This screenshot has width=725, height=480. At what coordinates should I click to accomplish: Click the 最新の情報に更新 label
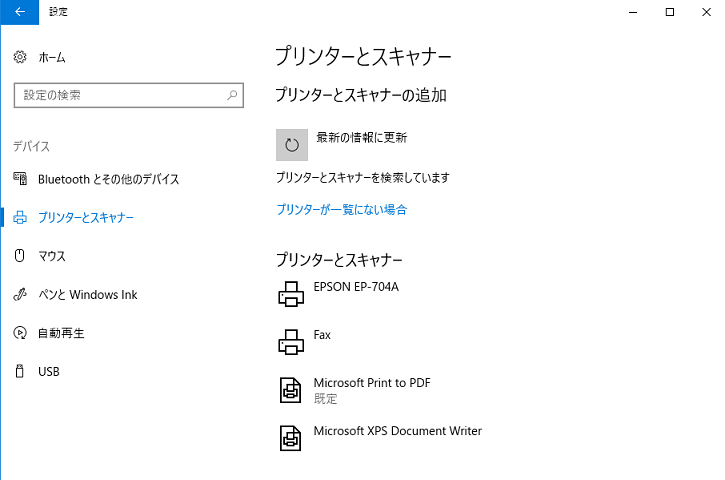tap(362, 137)
